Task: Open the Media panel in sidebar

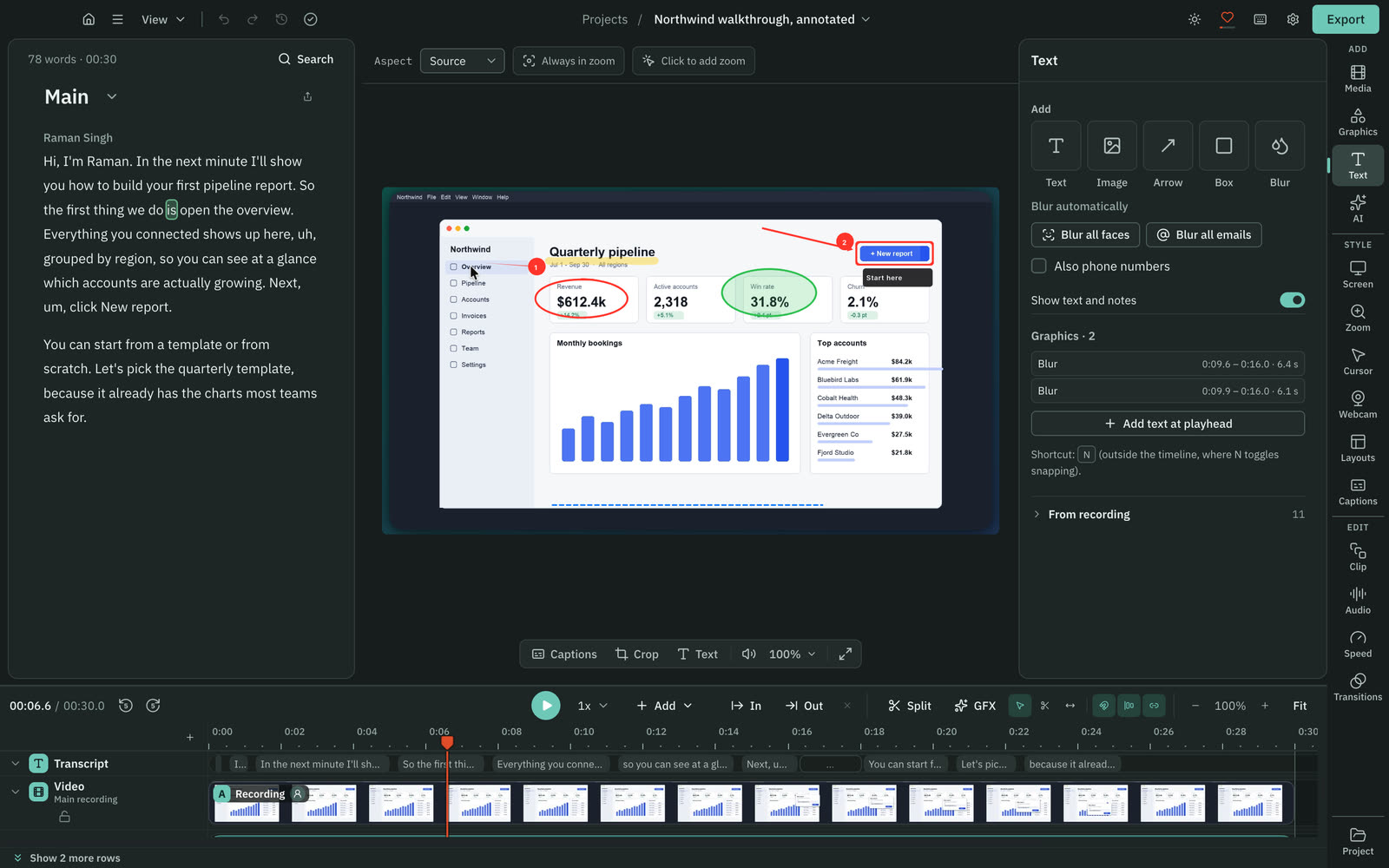Action: [1358, 78]
